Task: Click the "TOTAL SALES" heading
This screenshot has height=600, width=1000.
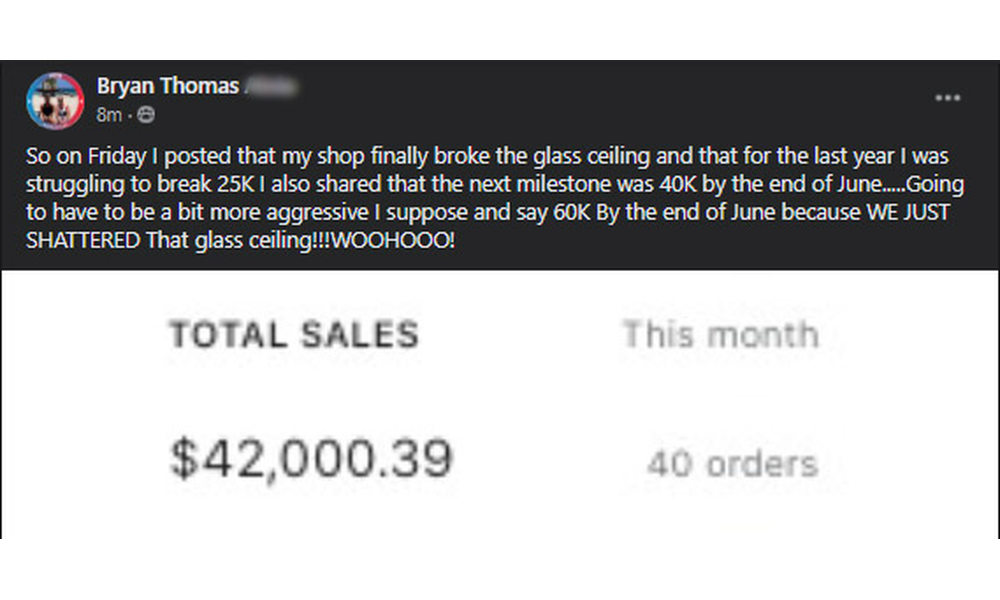Action: point(293,335)
